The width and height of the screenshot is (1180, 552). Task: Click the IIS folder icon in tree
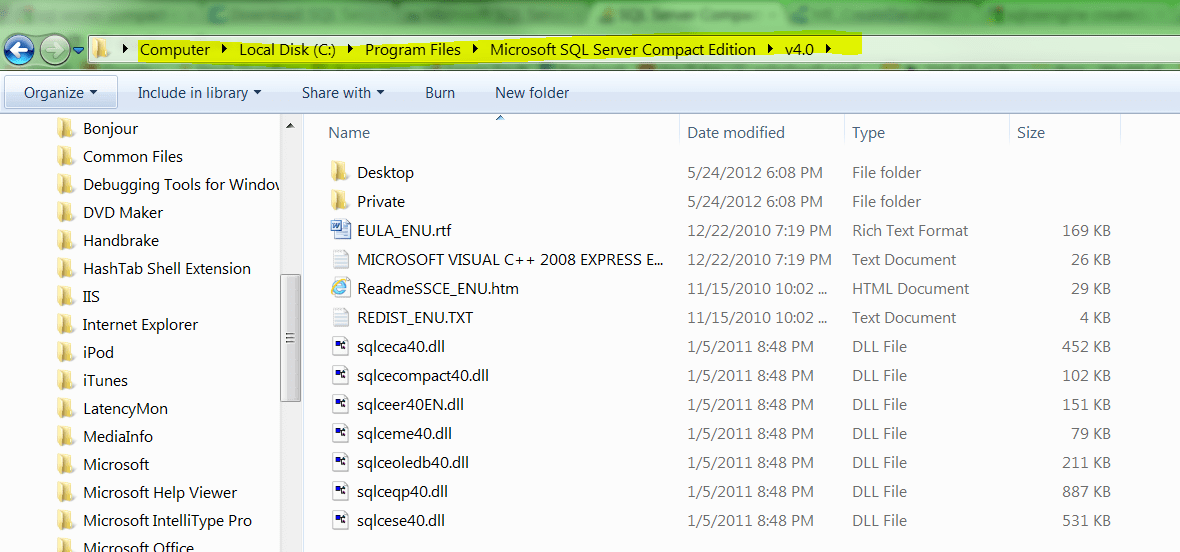click(x=66, y=296)
